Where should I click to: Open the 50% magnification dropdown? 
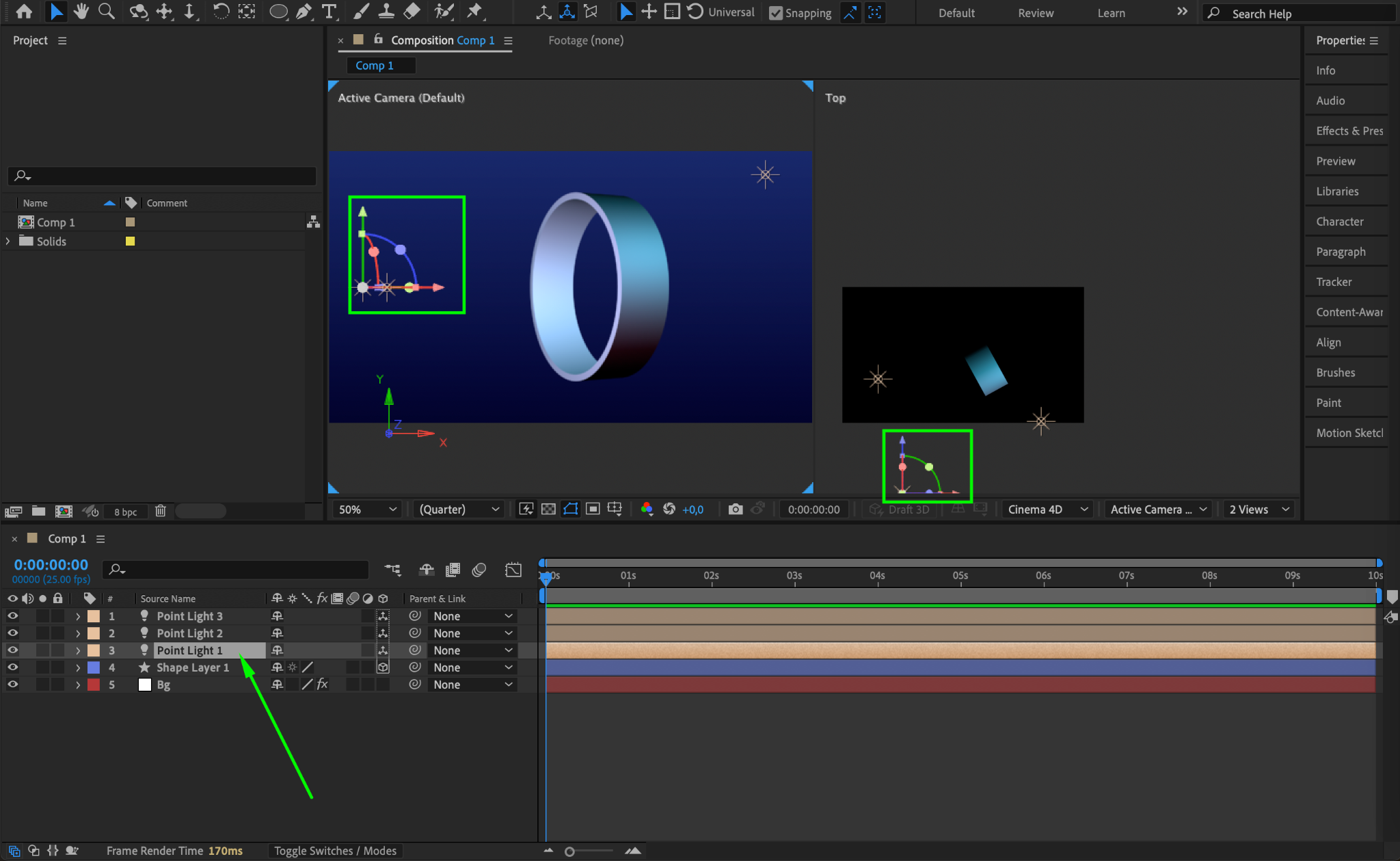pos(368,509)
